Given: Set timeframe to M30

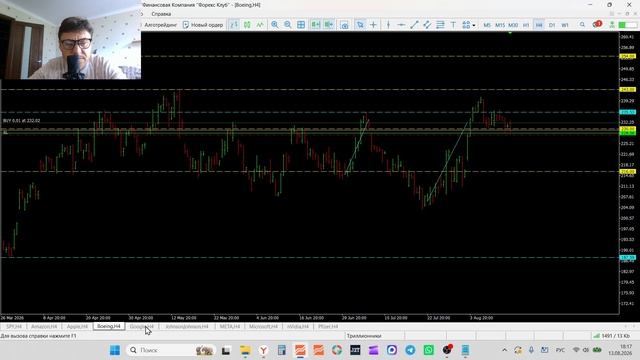Looking at the screenshot, I should [513, 25].
